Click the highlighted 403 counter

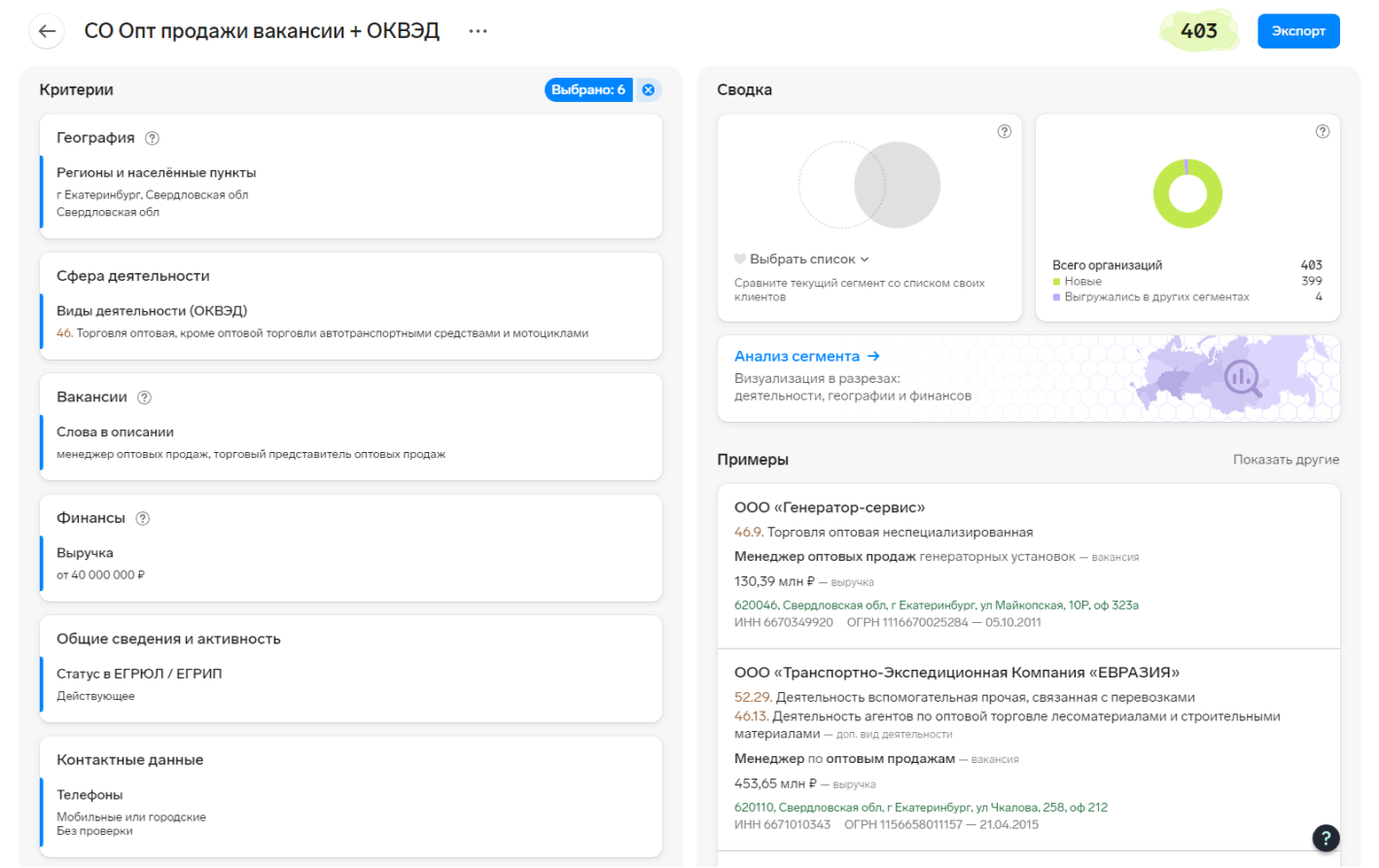[1199, 31]
